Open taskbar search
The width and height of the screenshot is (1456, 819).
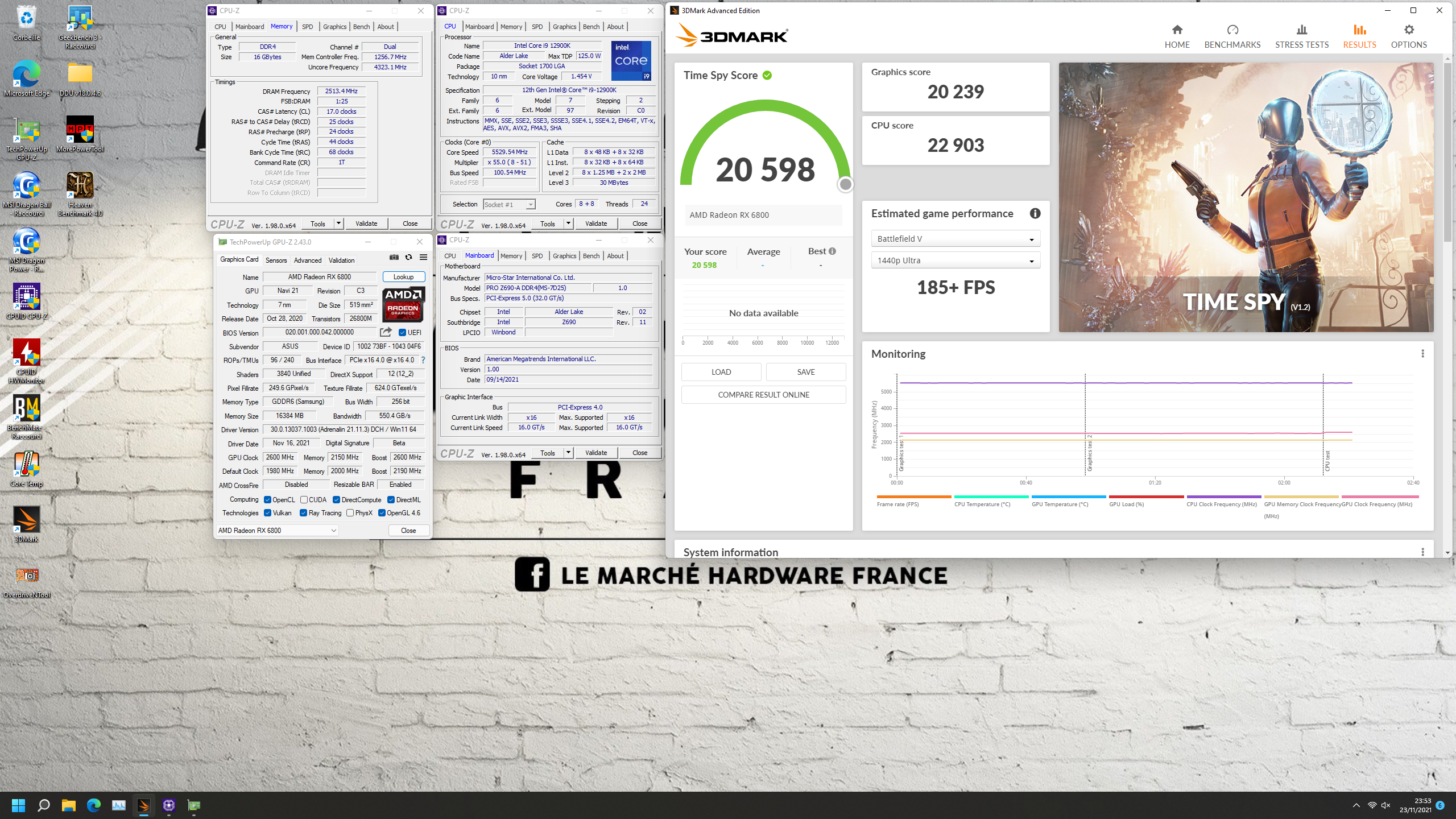(44, 805)
